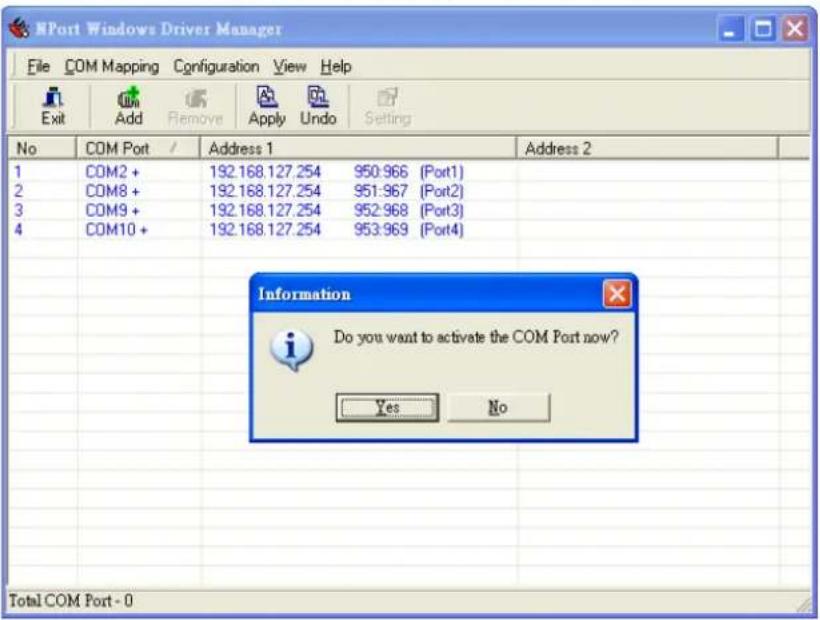Viewport: 820px width, 620px height.
Task: Click the blue info icon in dialog
Action: (x=292, y=350)
